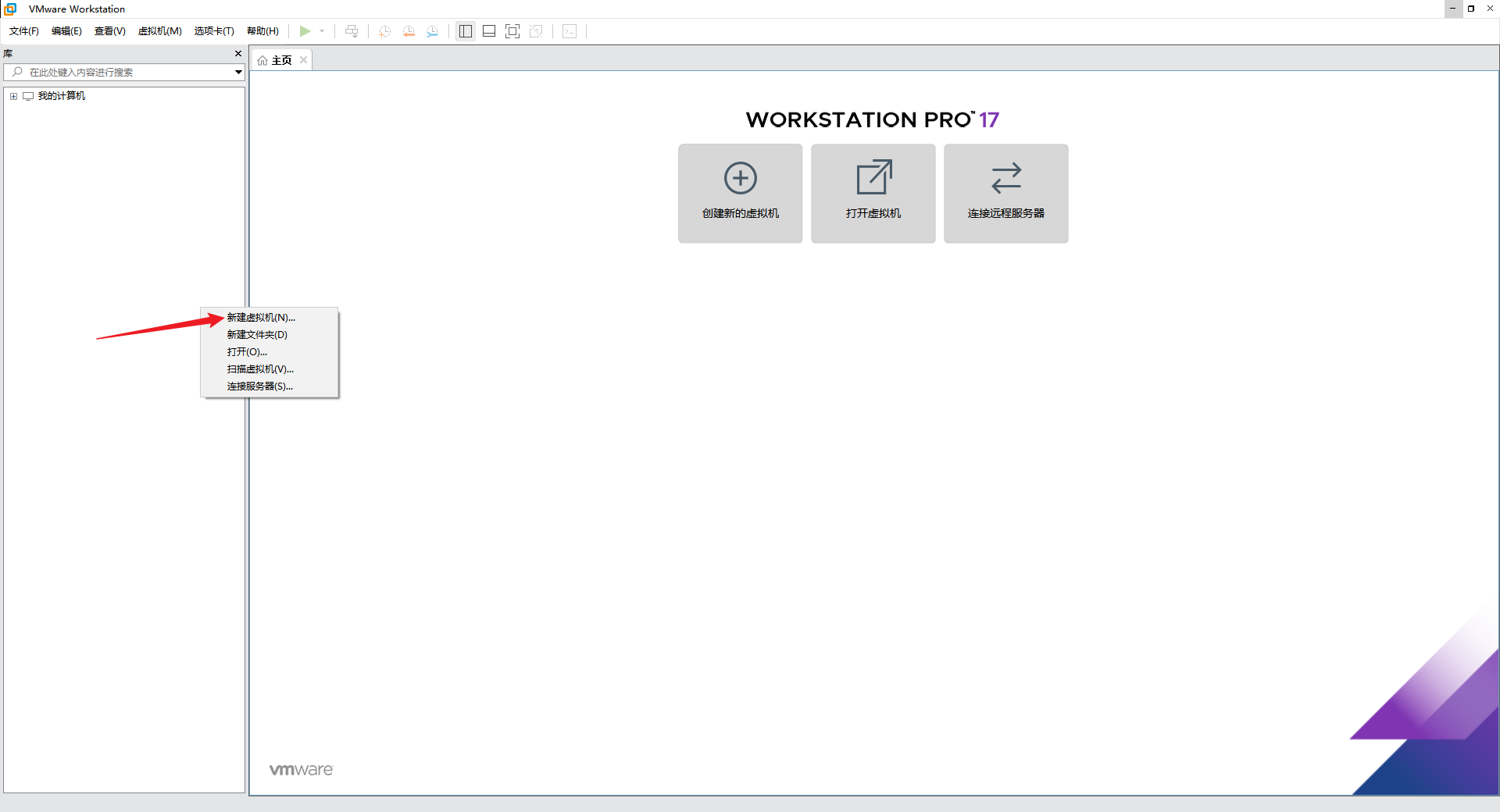Select 新建虚拟机(N)... from context menu
This screenshot has width=1500, height=812.
click(x=270, y=318)
